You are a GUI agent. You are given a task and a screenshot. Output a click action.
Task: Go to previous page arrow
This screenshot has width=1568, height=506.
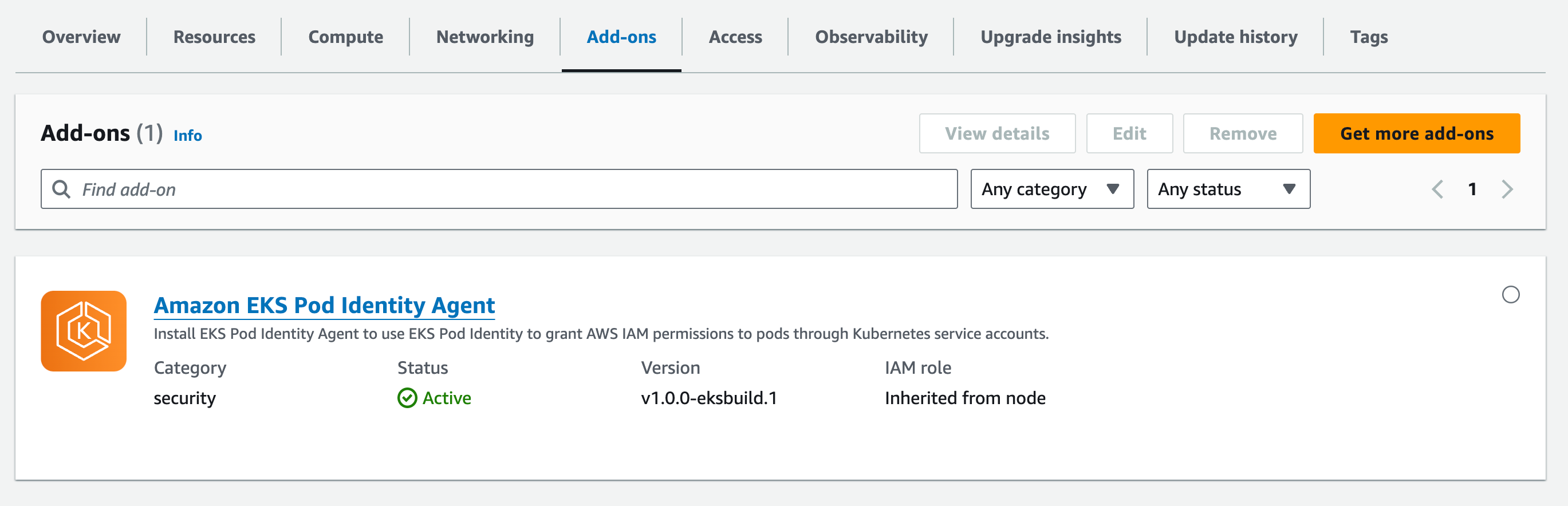coord(1437,189)
